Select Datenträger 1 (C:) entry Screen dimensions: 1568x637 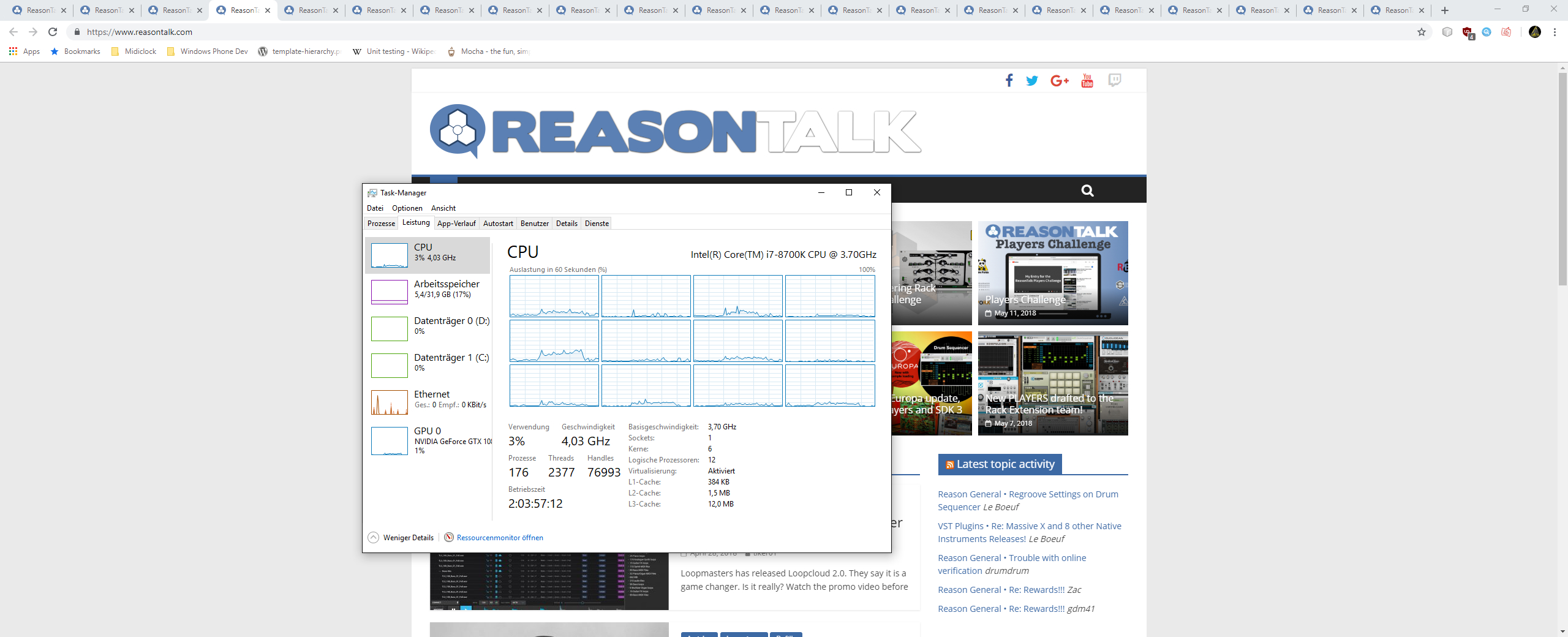[x=428, y=366]
